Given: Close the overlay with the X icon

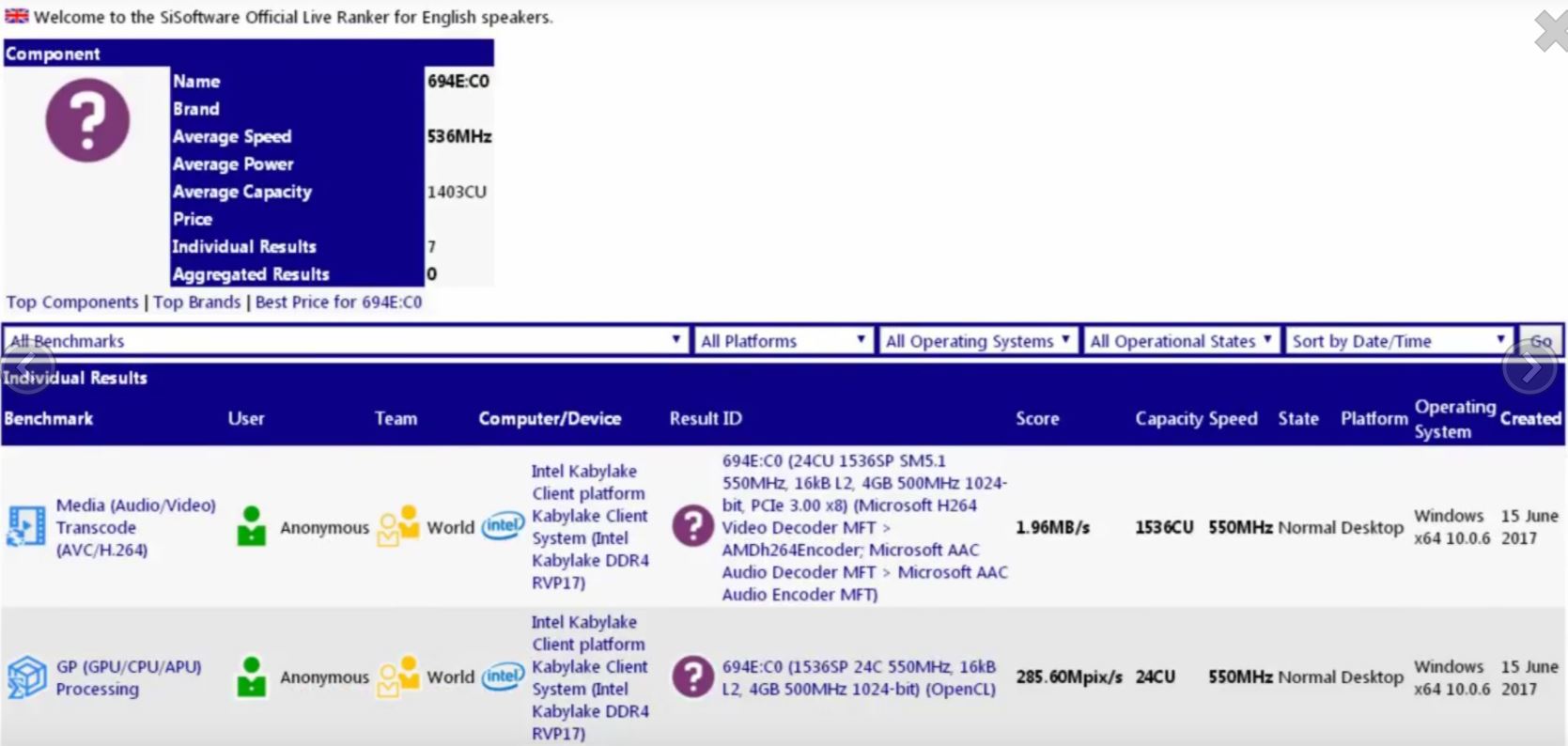Looking at the screenshot, I should [x=1551, y=30].
